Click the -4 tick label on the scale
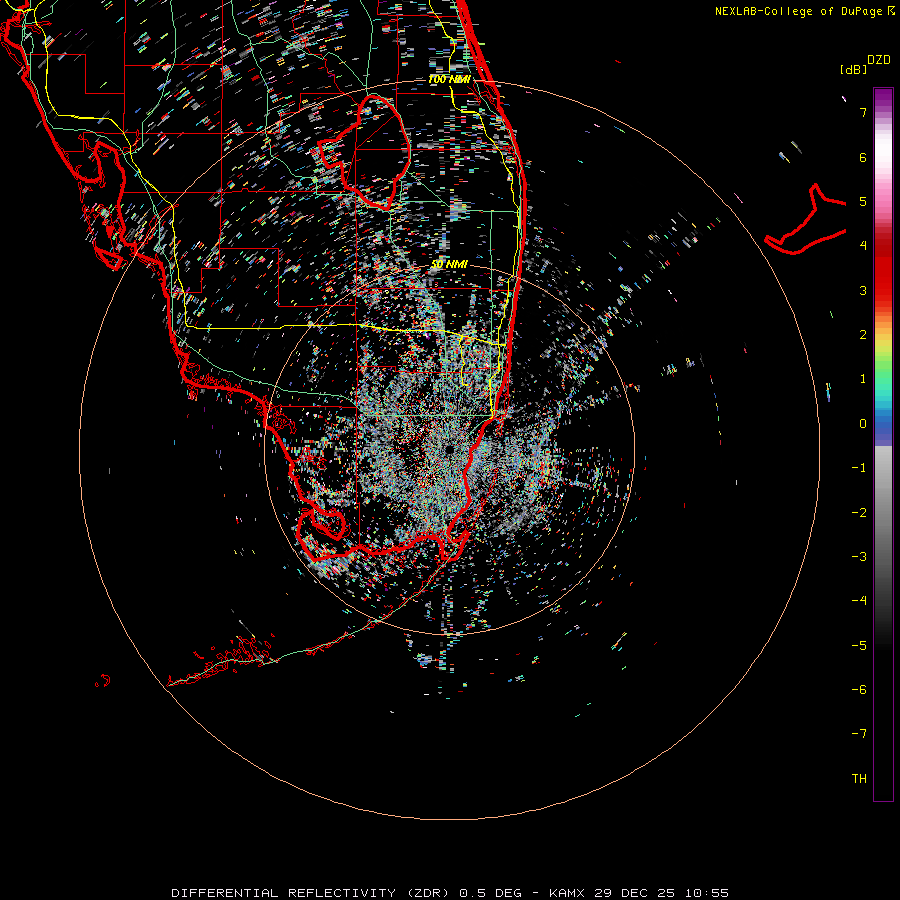Viewport: 900px width, 900px height. point(859,601)
